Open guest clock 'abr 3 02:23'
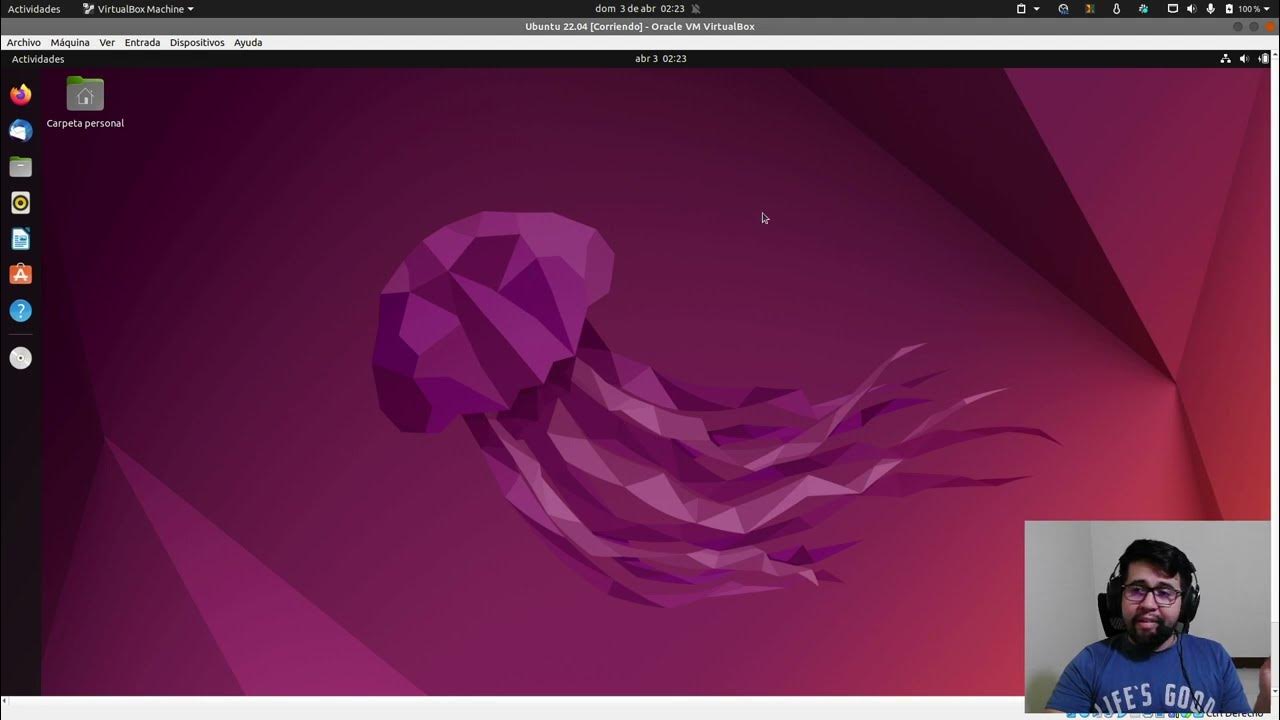Viewport: 1280px width, 720px height. coord(661,59)
